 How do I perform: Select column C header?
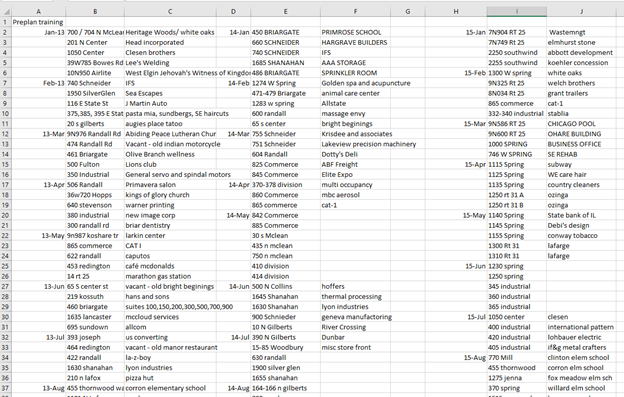tap(170, 12)
